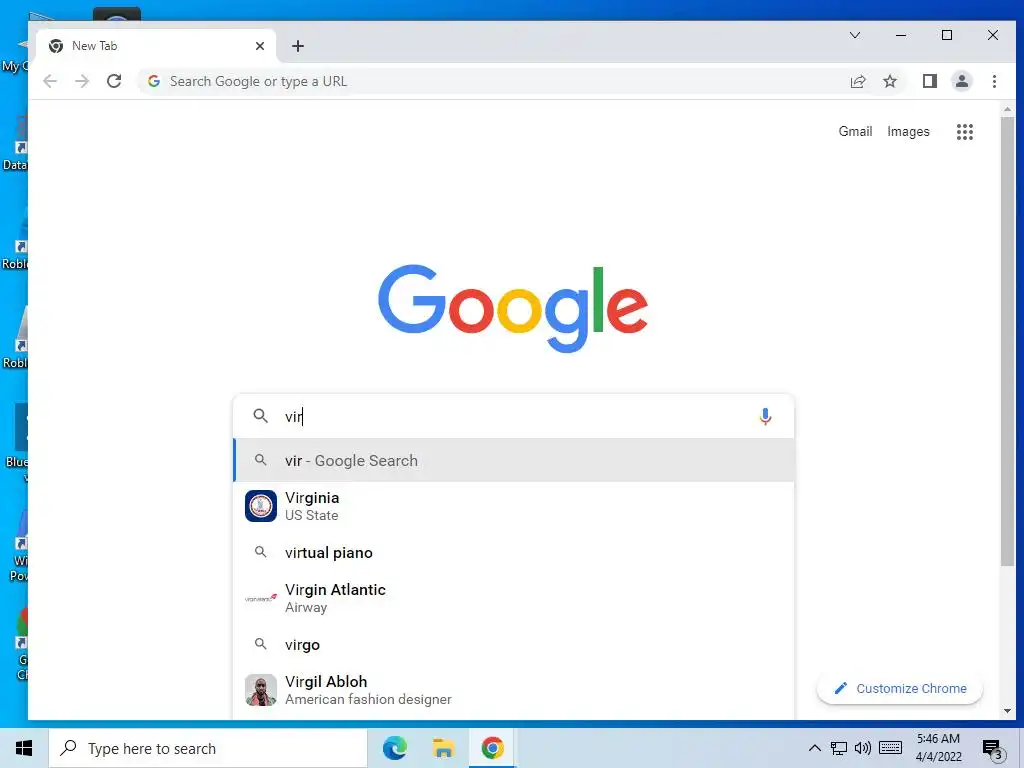Open the profile avatar icon

tap(962, 82)
